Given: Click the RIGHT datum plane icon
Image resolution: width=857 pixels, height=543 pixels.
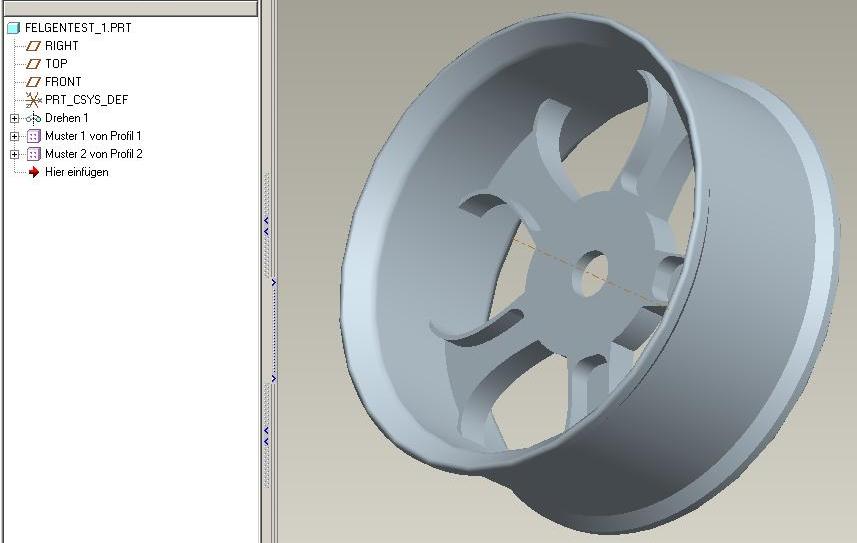Looking at the screenshot, I should click(33, 46).
